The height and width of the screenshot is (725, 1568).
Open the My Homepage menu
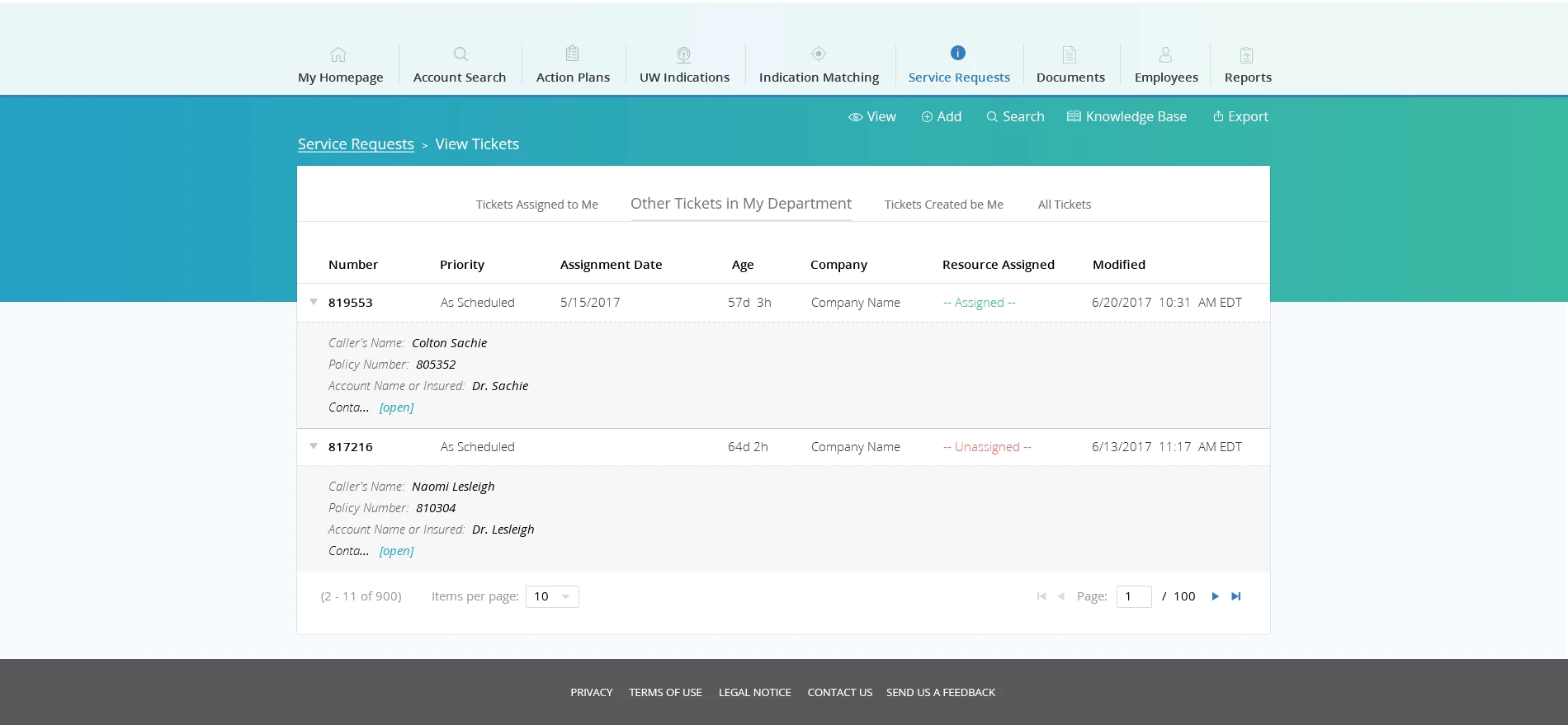tap(340, 78)
